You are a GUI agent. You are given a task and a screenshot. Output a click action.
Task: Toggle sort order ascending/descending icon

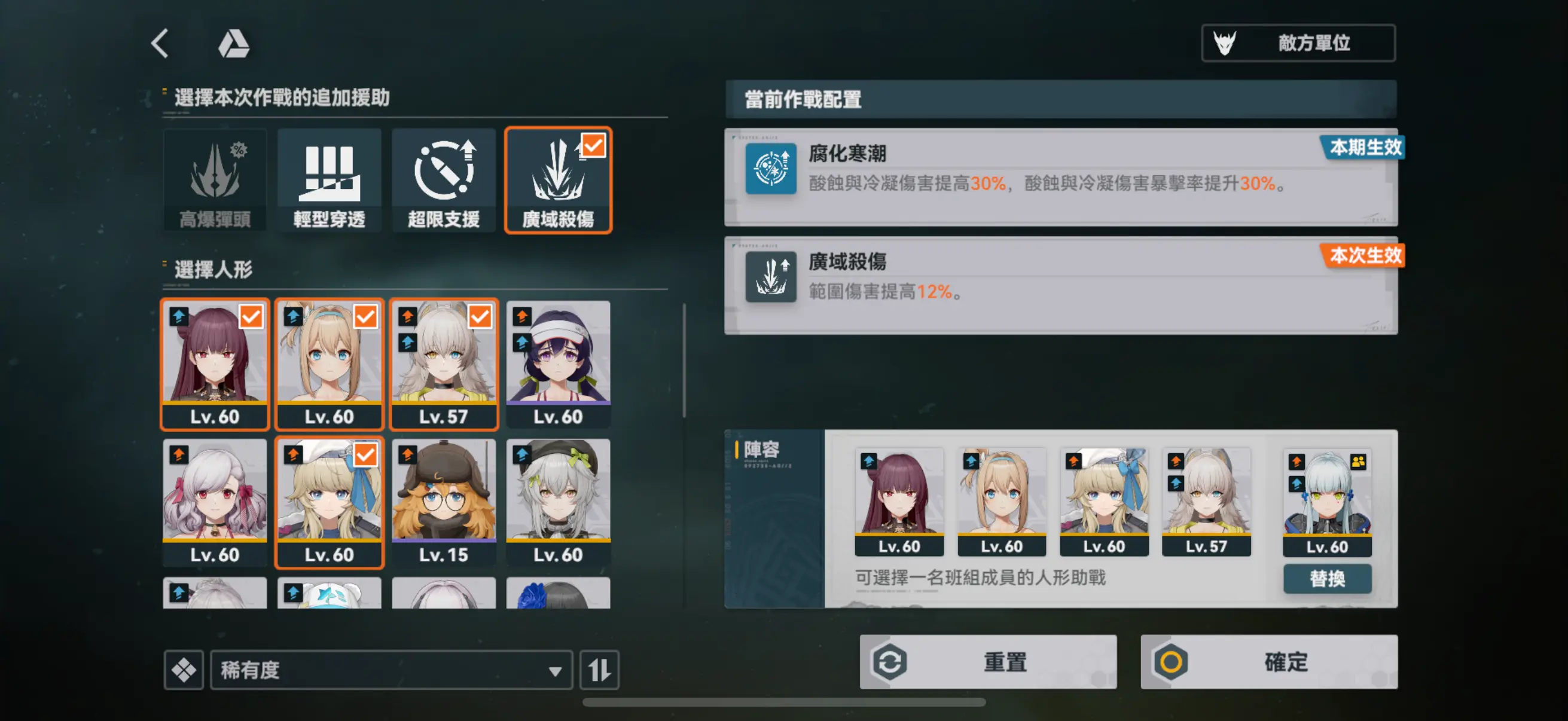point(600,670)
